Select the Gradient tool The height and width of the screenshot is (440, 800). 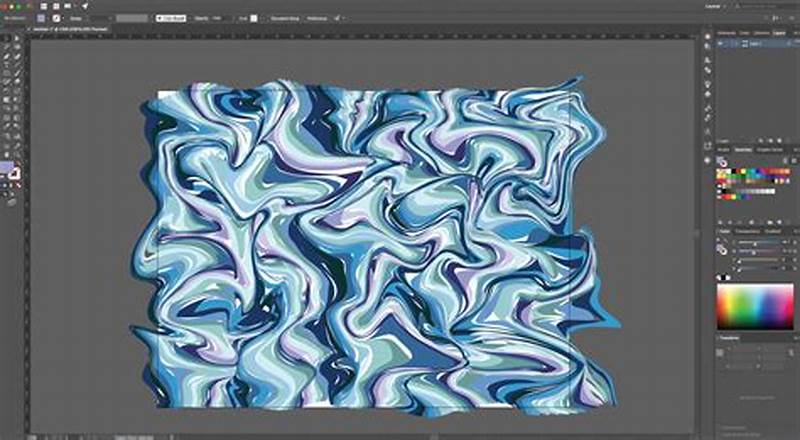click(x=17, y=118)
